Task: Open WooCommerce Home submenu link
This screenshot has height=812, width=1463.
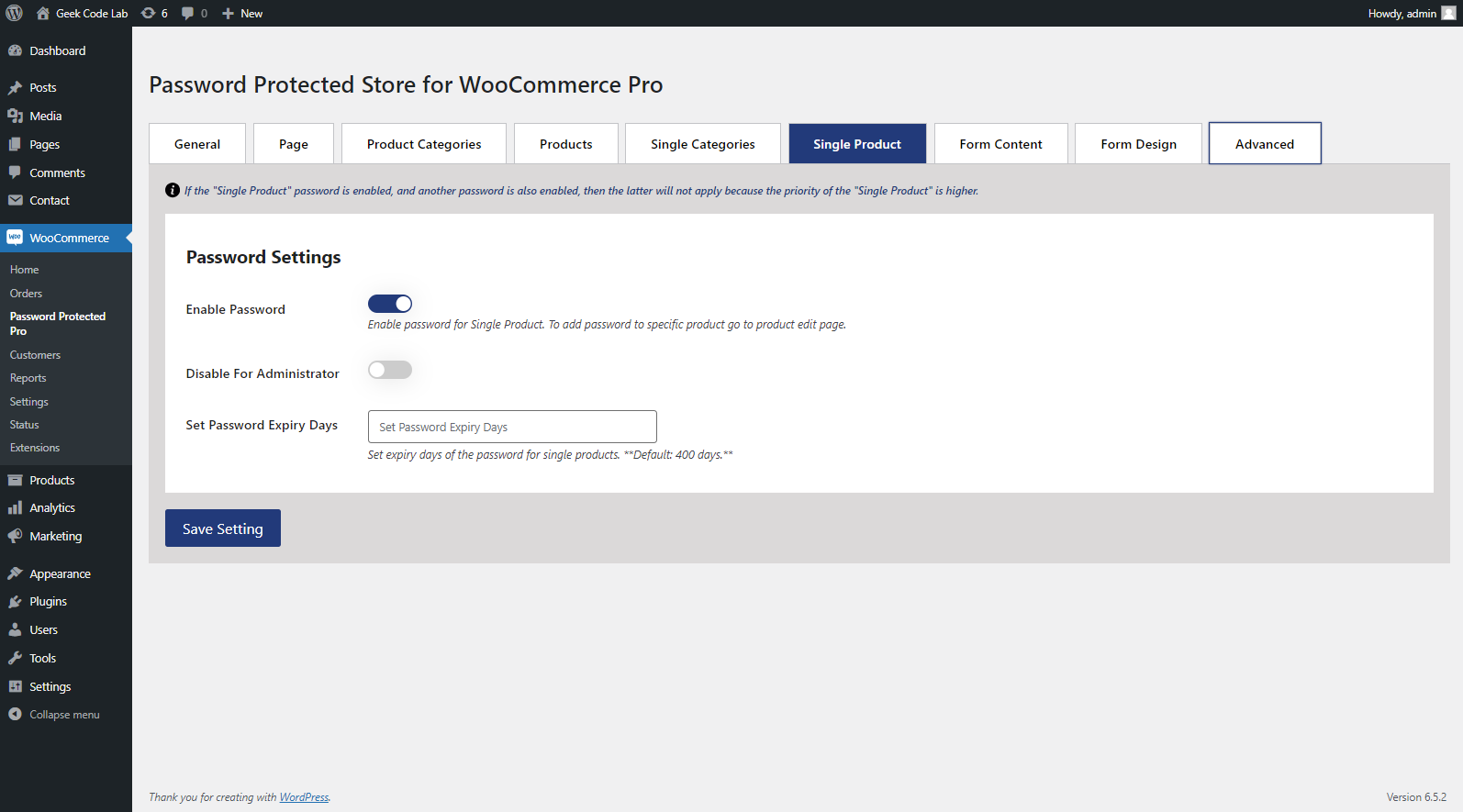Action: tap(25, 270)
